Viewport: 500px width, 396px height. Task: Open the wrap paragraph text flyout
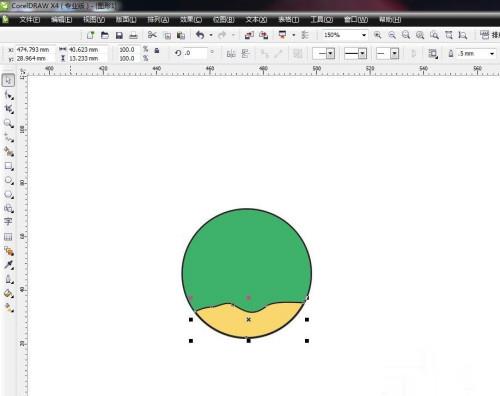pyautogui.click(x=433, y=53)
